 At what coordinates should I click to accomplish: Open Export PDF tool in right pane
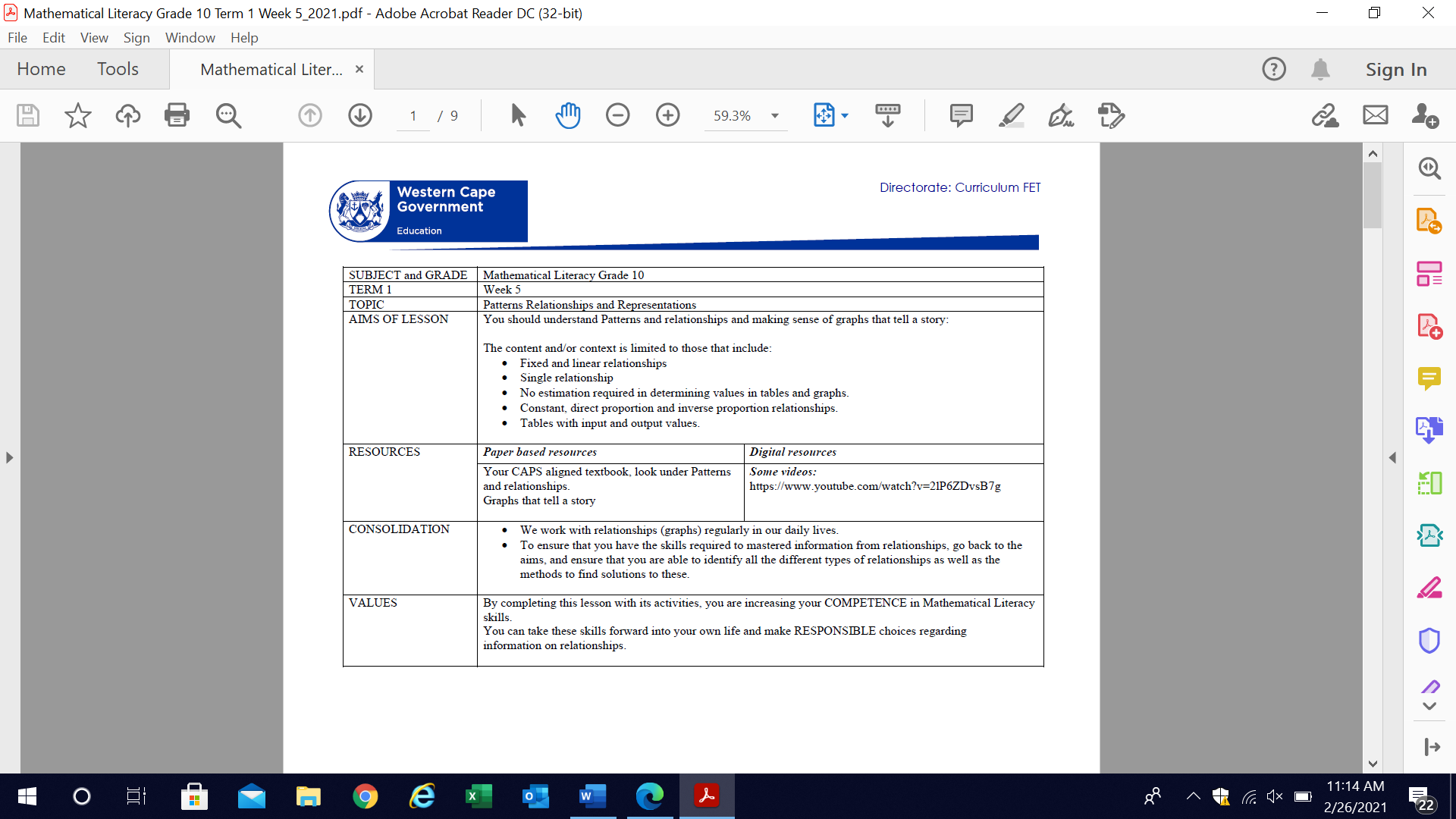(x=1429, y=221)
